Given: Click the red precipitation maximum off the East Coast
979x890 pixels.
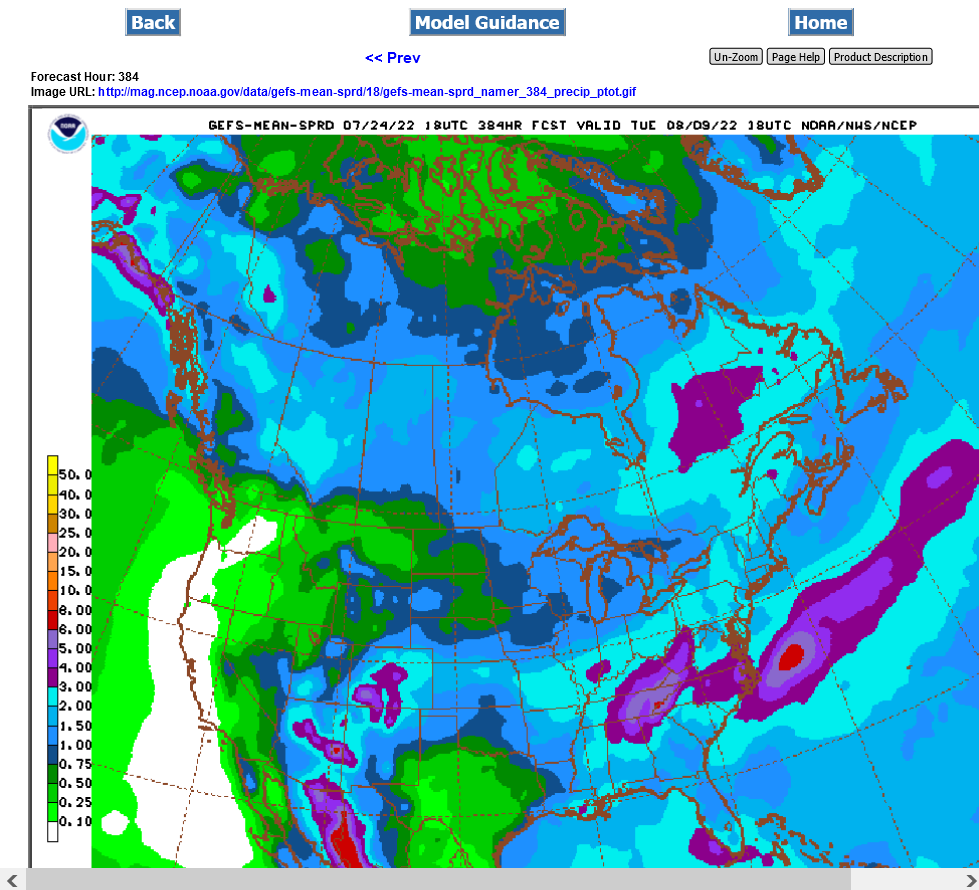Looking at the screenshot, I should tap(791, 657).
